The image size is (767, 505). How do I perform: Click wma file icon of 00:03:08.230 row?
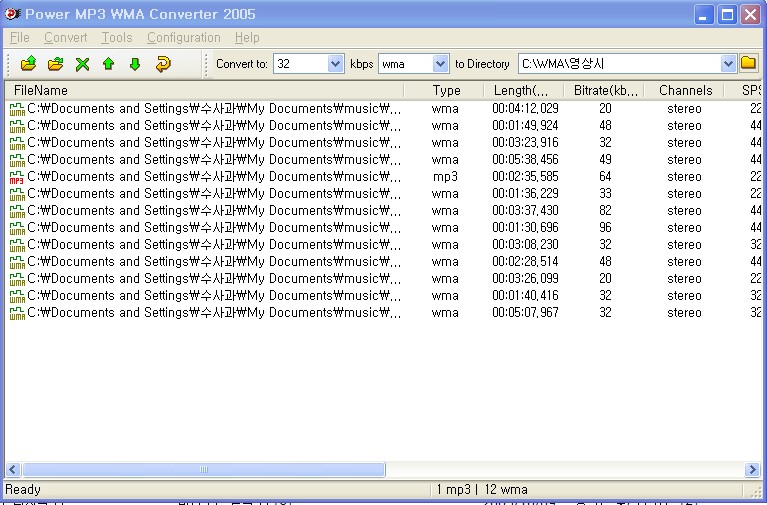tap(17, 245)
